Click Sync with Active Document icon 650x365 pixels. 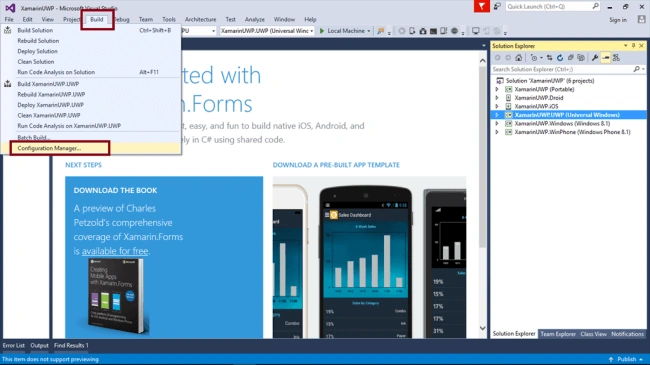(549, 58)
